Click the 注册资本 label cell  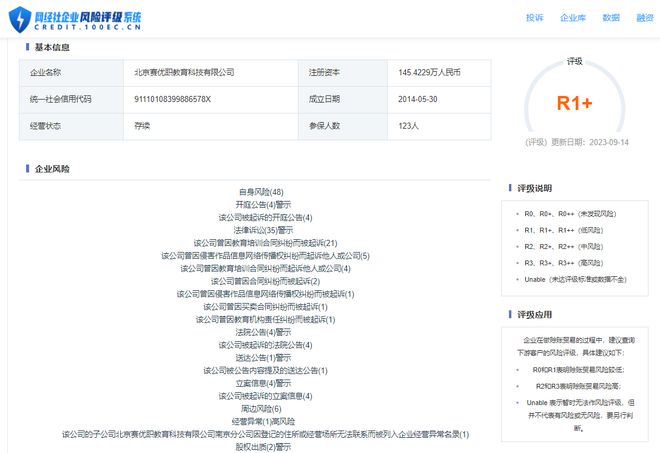point(343,73)
